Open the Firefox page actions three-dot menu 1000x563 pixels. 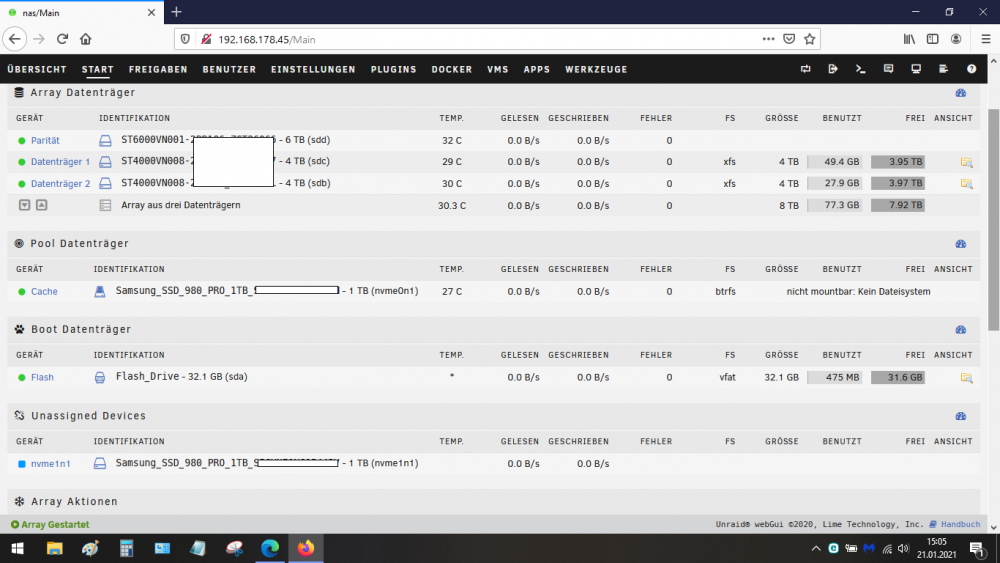point(768,39)
